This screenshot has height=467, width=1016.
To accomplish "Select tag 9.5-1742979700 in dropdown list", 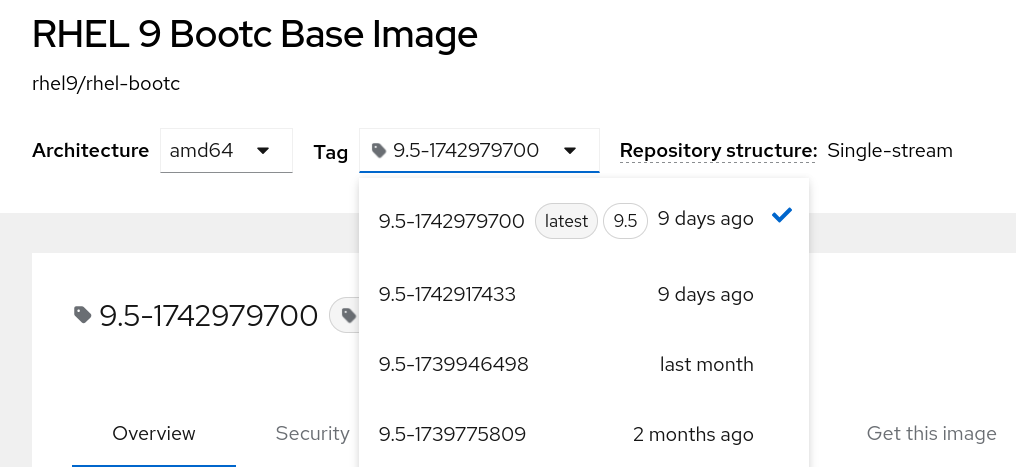I will point(584,220).
